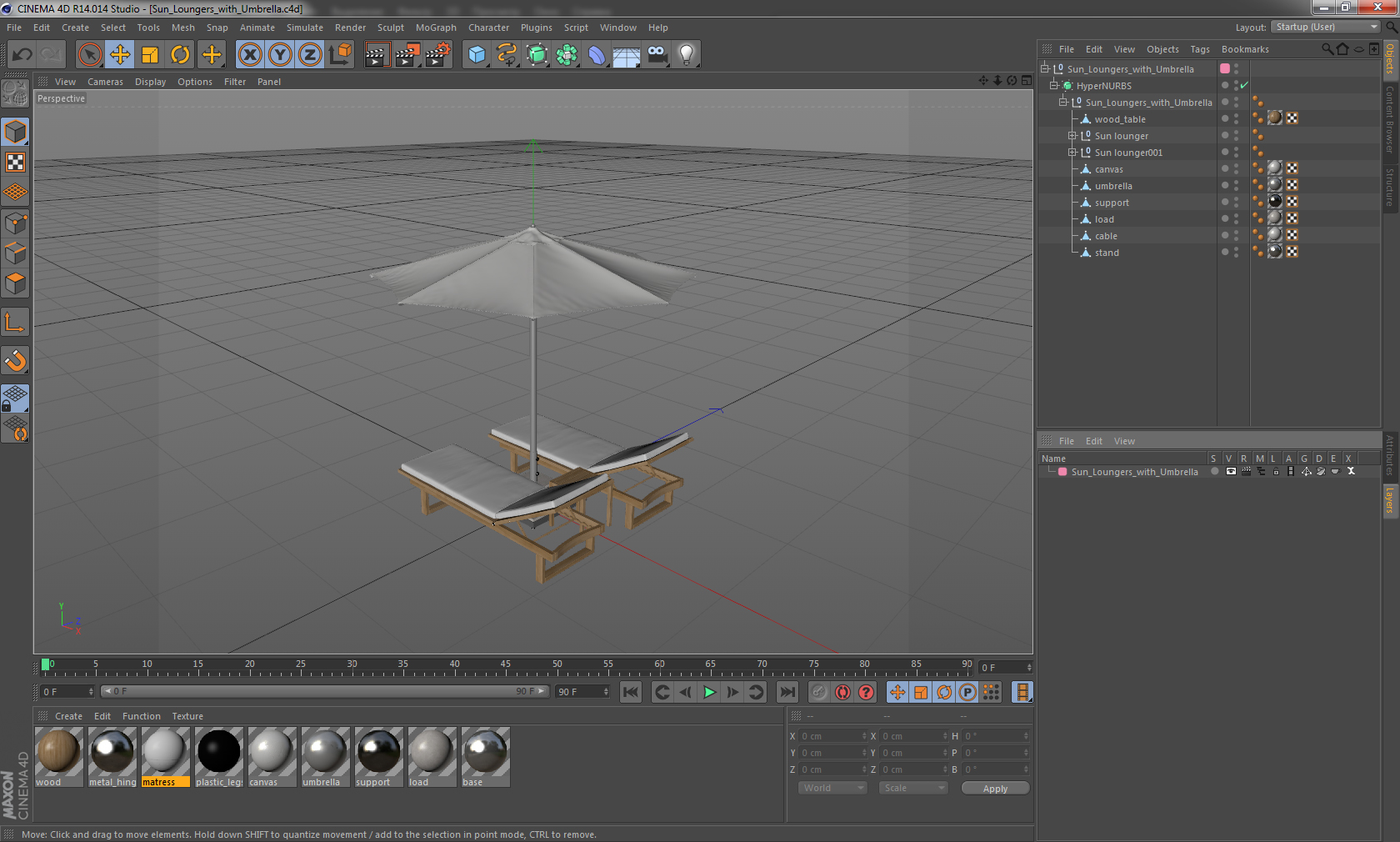The width and height of the screenshot is (1400, 842).
Task: Toggle visibility dot of umbrella object
Action: [x=1225, y=185]
